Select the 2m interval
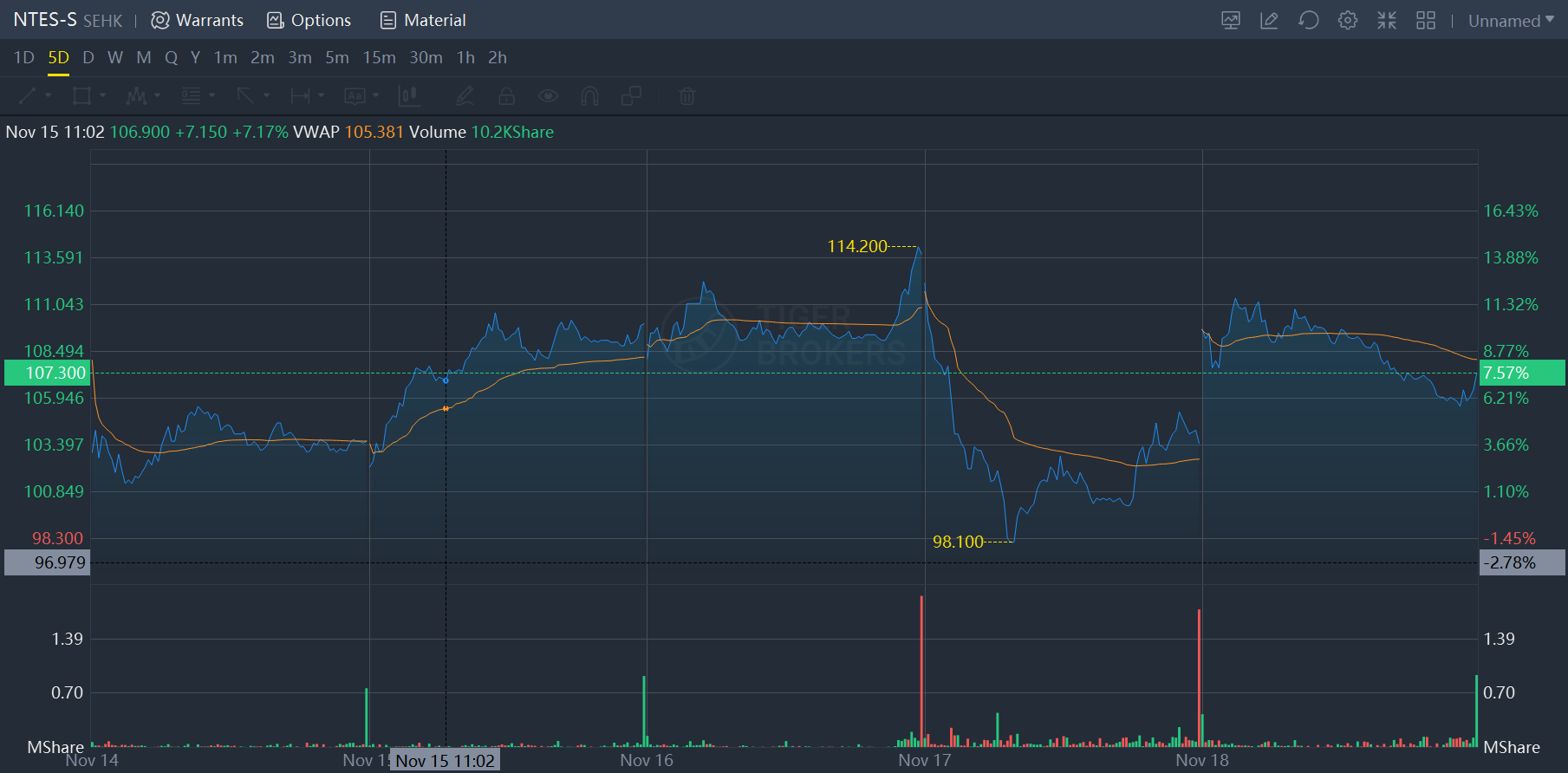Screen dimensions: 1568x773 263,57
